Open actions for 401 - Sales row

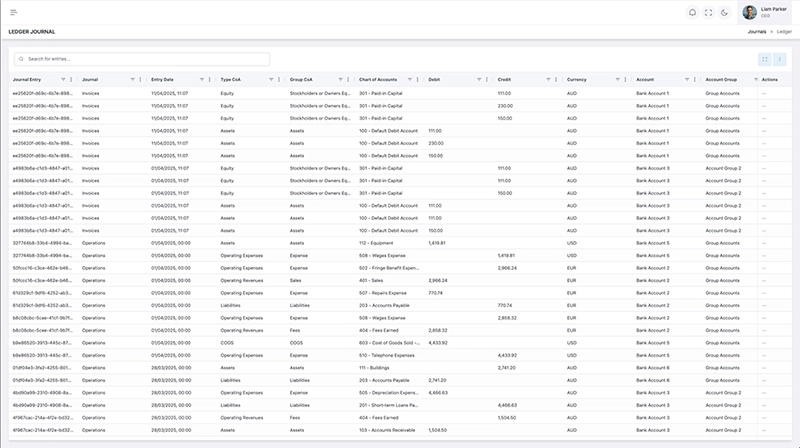[x=764, y=281]
